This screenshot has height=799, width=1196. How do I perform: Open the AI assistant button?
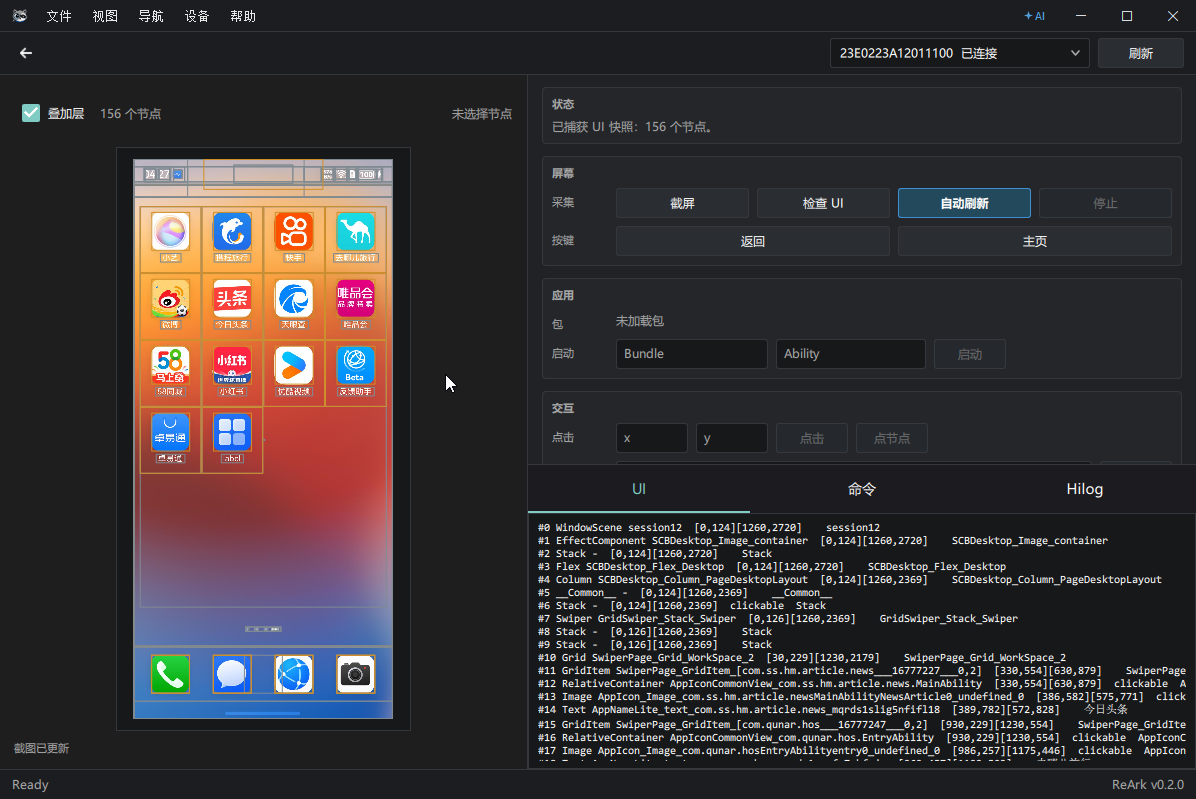[1034, 16]
